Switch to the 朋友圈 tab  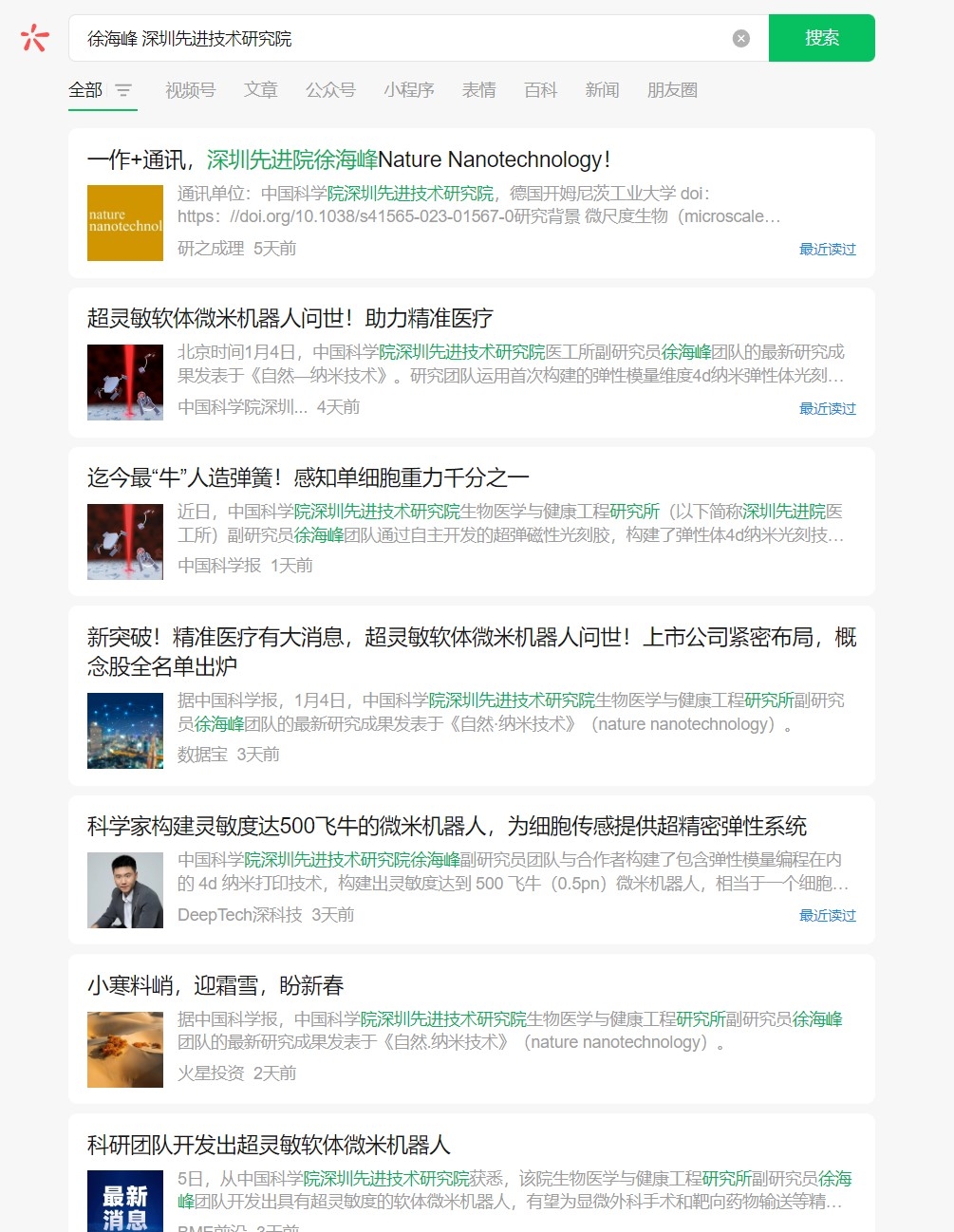pos(672,90)
